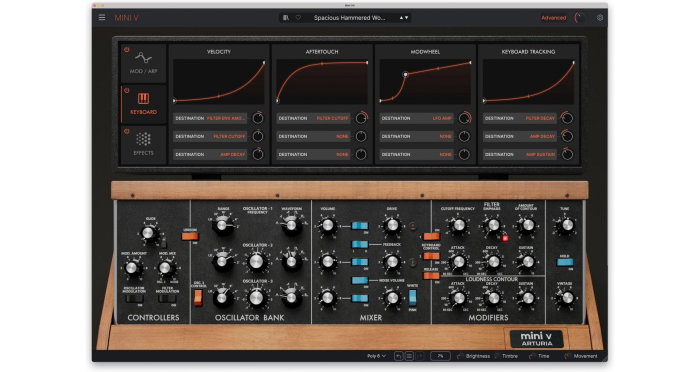Open Keyboard Tracking FILTER DECAY destination dropdown
The image size is (700, 372).
520,118
